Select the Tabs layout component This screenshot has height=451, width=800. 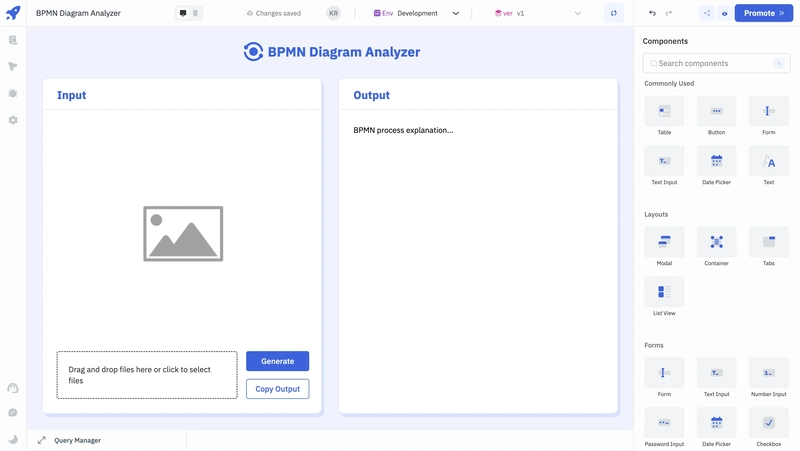[768, 247]
